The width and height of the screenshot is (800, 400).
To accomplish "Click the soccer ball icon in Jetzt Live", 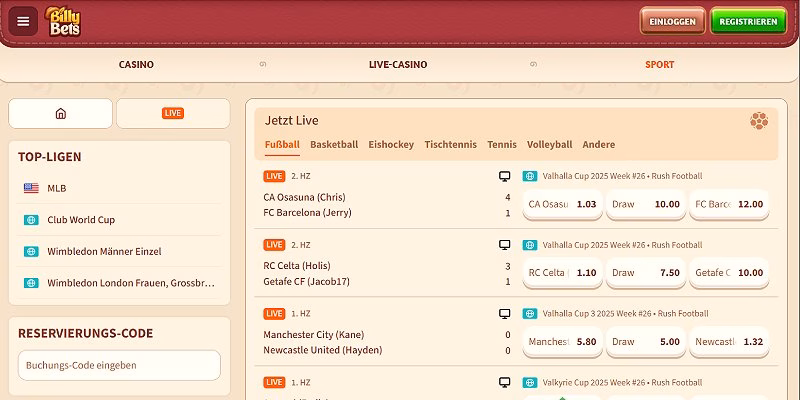I will 759,121.
